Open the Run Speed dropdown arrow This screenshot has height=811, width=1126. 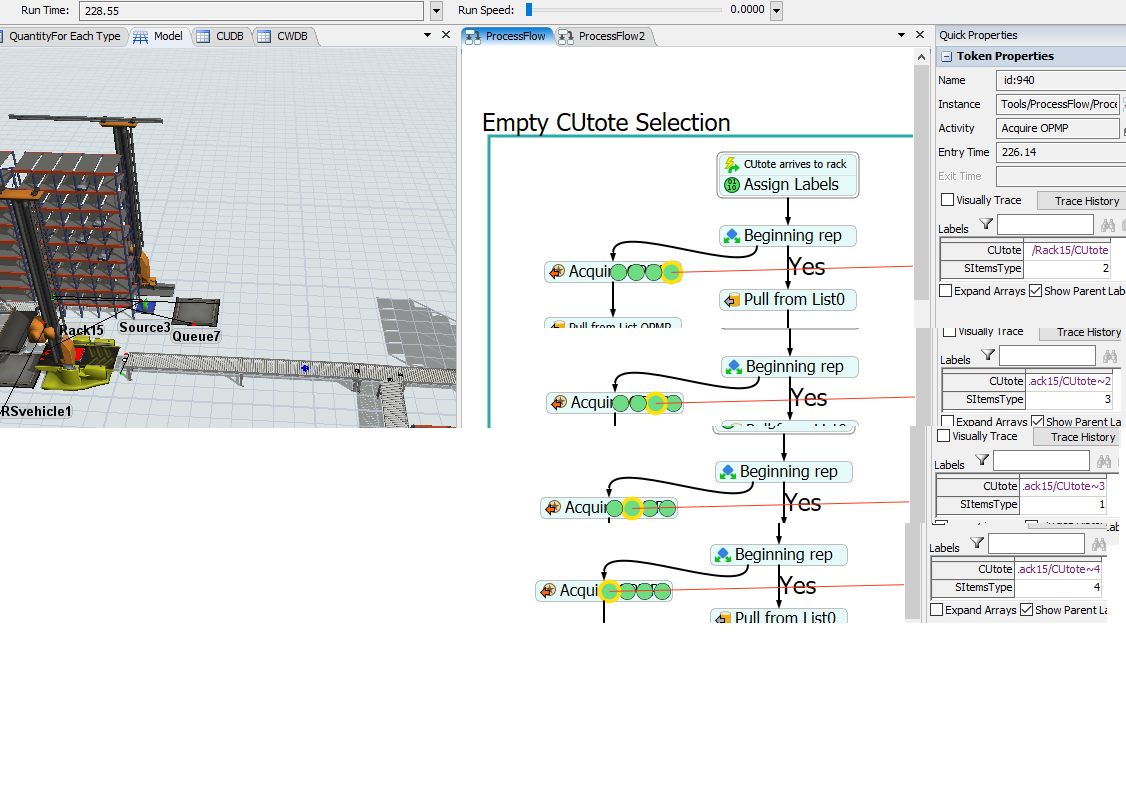(x=776, y=11)
